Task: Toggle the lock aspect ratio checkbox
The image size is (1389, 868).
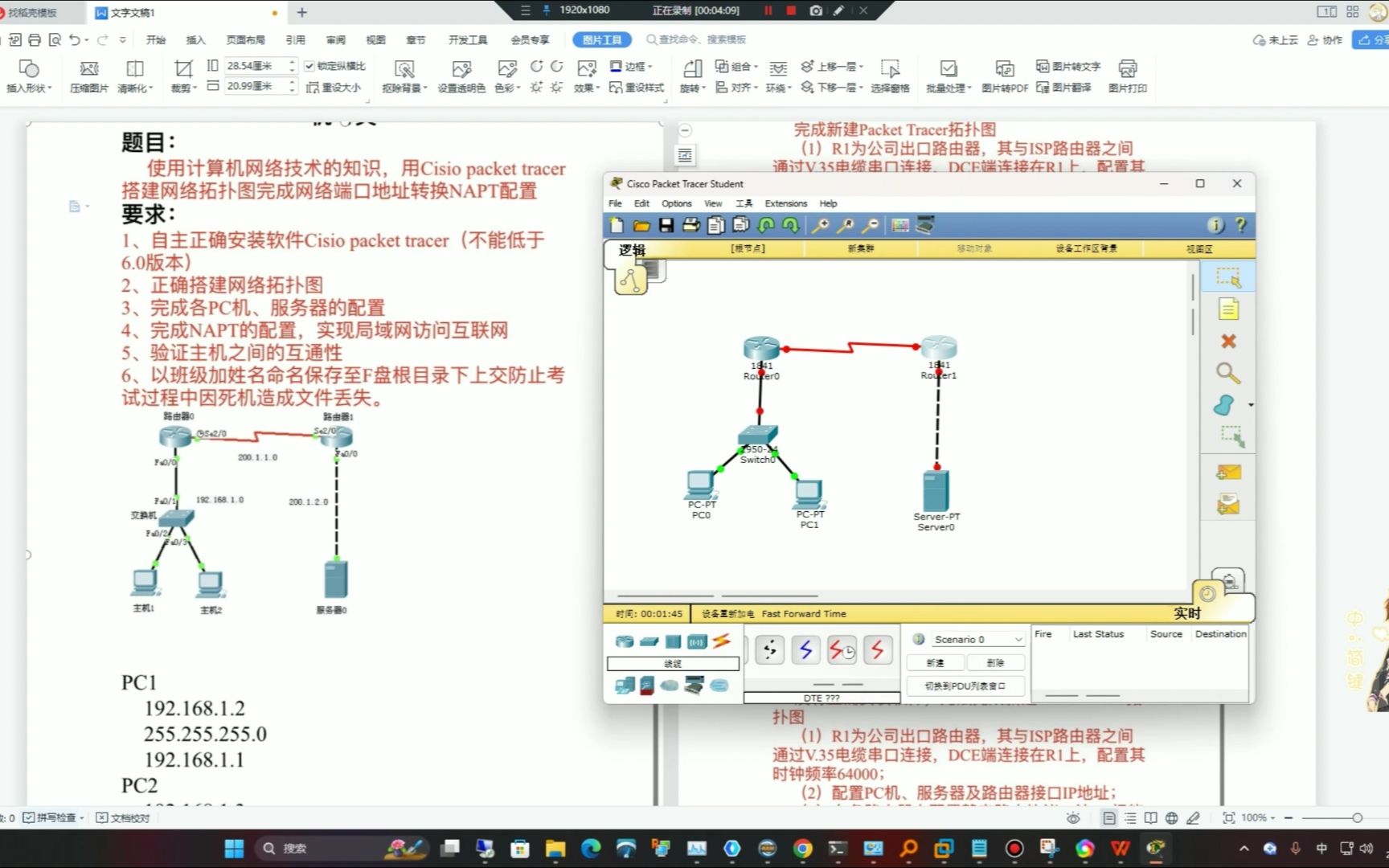Action: pyautogui.click(x=309, y=66)
